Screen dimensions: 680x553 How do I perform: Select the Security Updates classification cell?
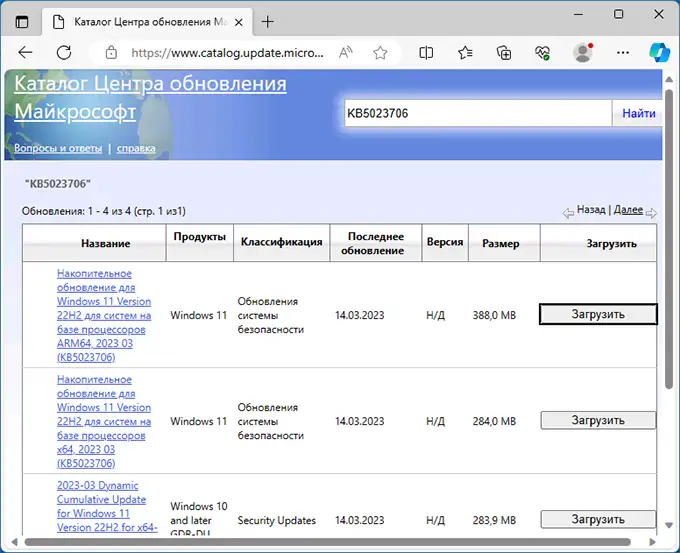tap(277, 520)
